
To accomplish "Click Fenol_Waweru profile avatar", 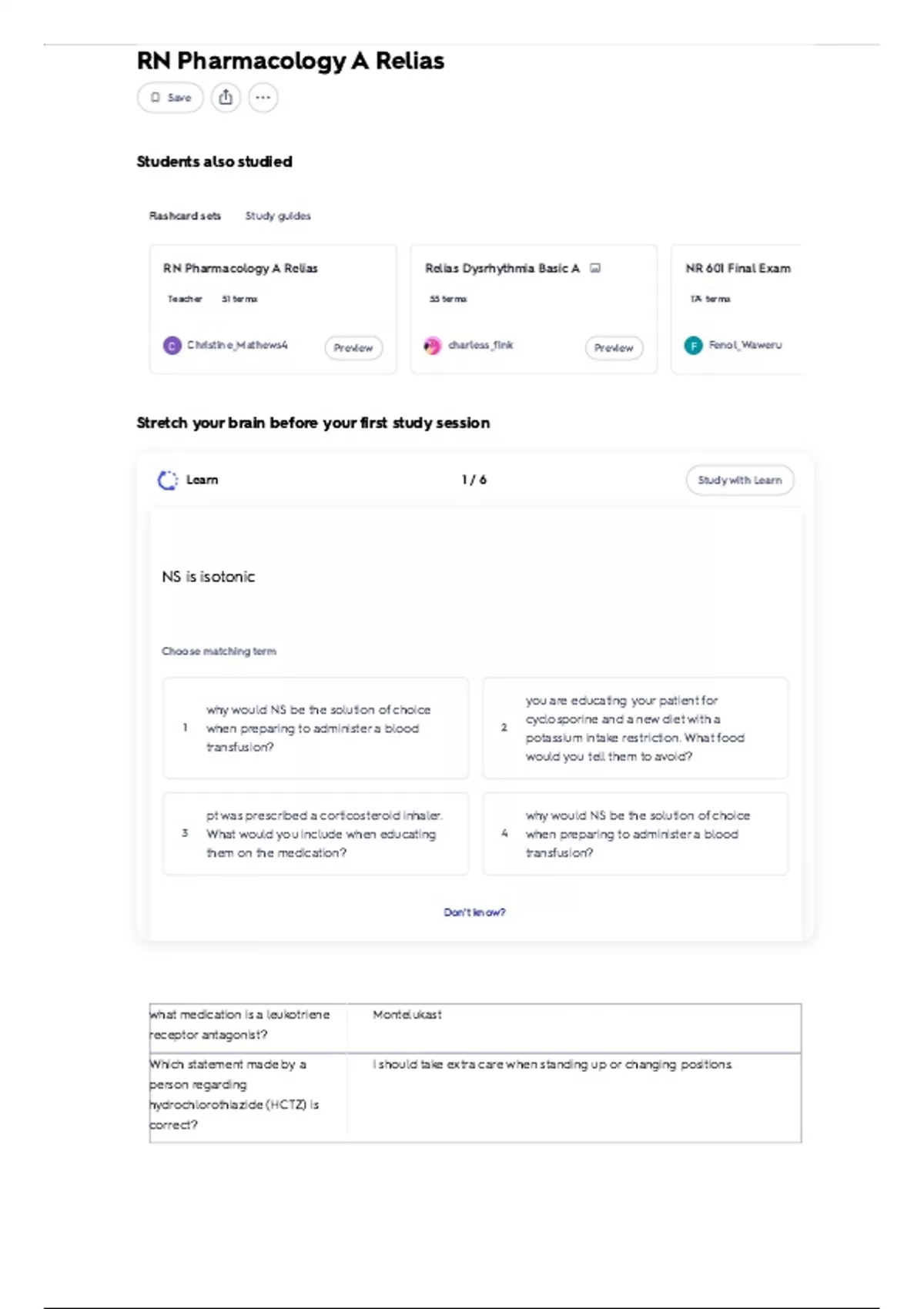I will click(x=693, y=346).
